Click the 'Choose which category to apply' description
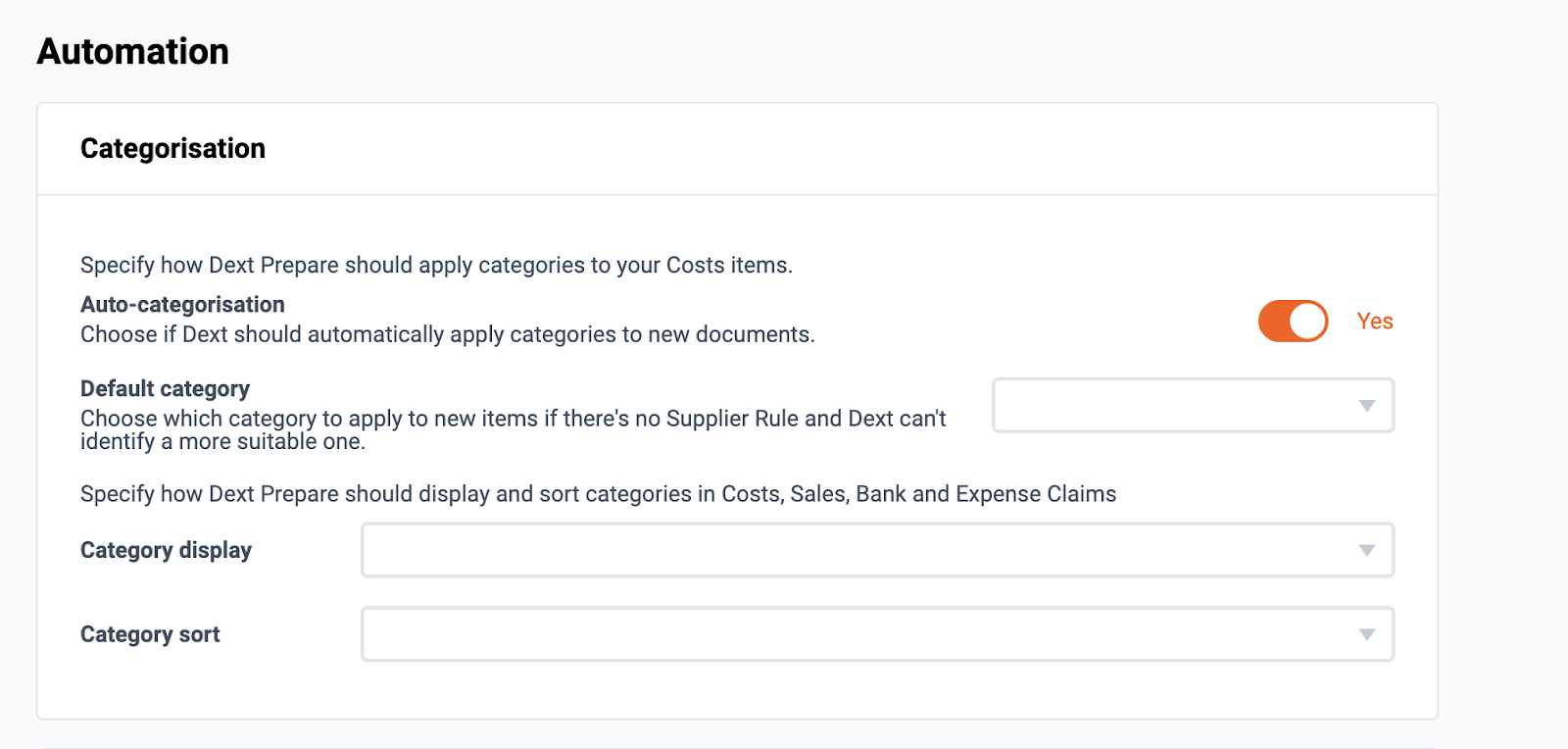 [x=513, y=429]
